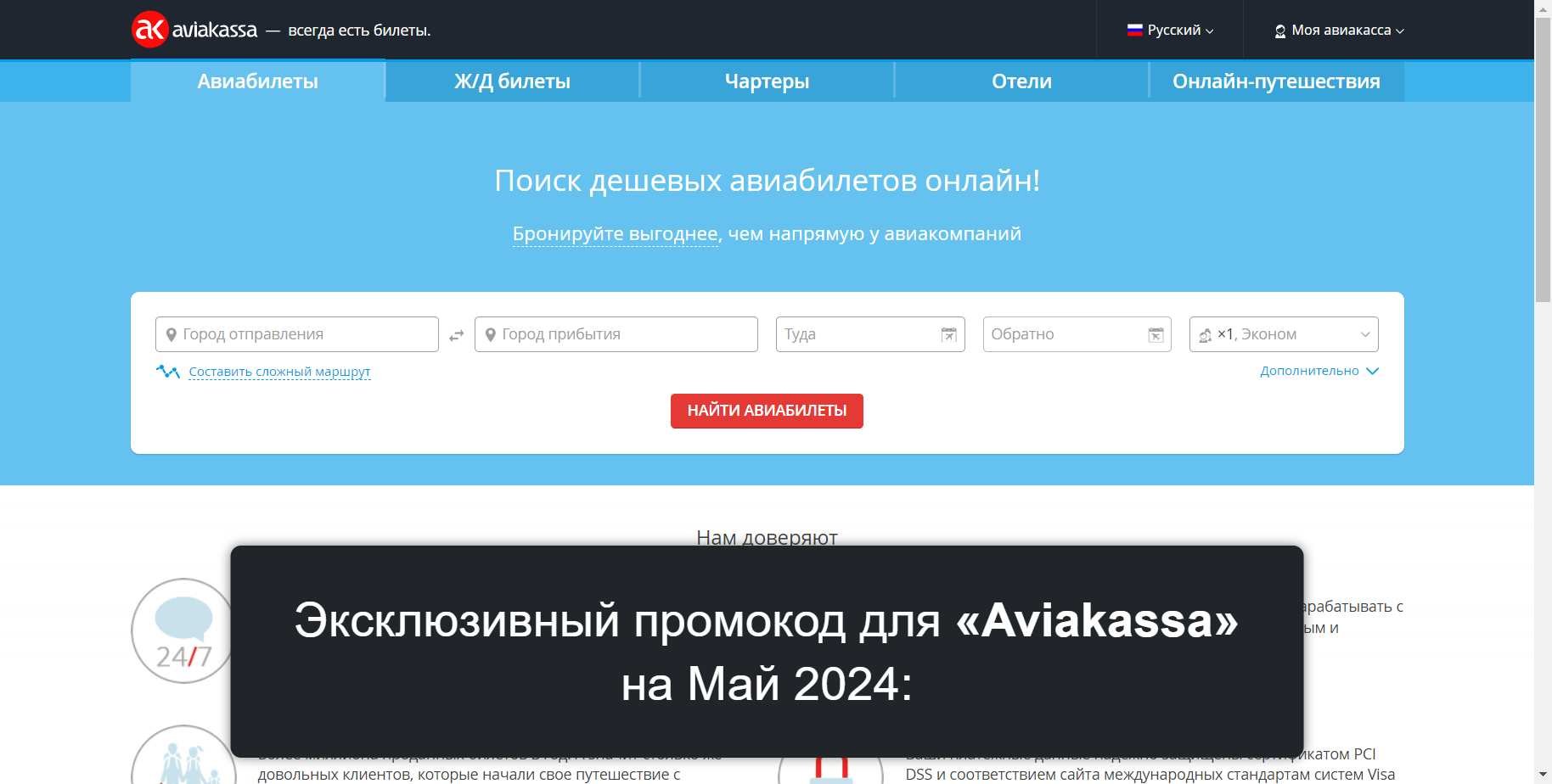The width and height of the screenshot is (1552, 784).
Task: Switch to the Ж/Д билеты tab
Action: coord(512,81)
